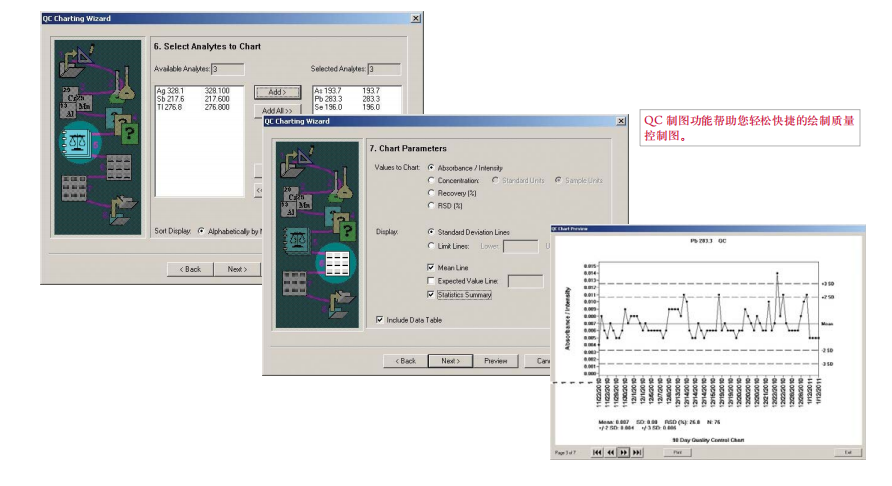Select RSD (%) as values to chart
This screenshot has height=486, width=892.
point(431,205)
